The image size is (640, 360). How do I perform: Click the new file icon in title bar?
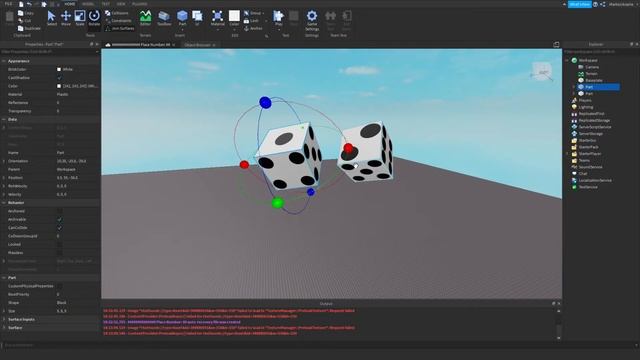tap(21, 4)
